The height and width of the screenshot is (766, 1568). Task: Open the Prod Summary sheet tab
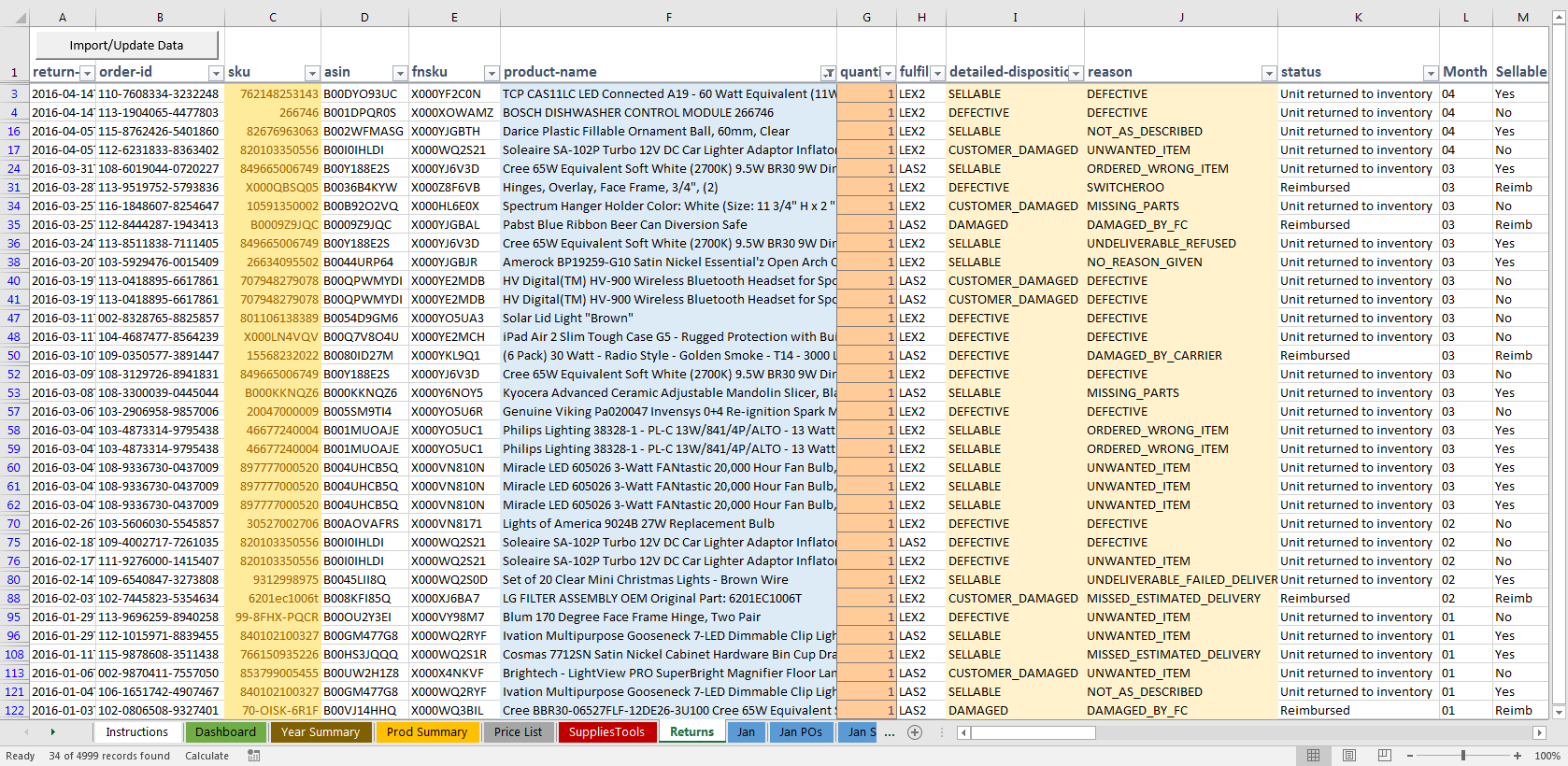pos(427,732)
